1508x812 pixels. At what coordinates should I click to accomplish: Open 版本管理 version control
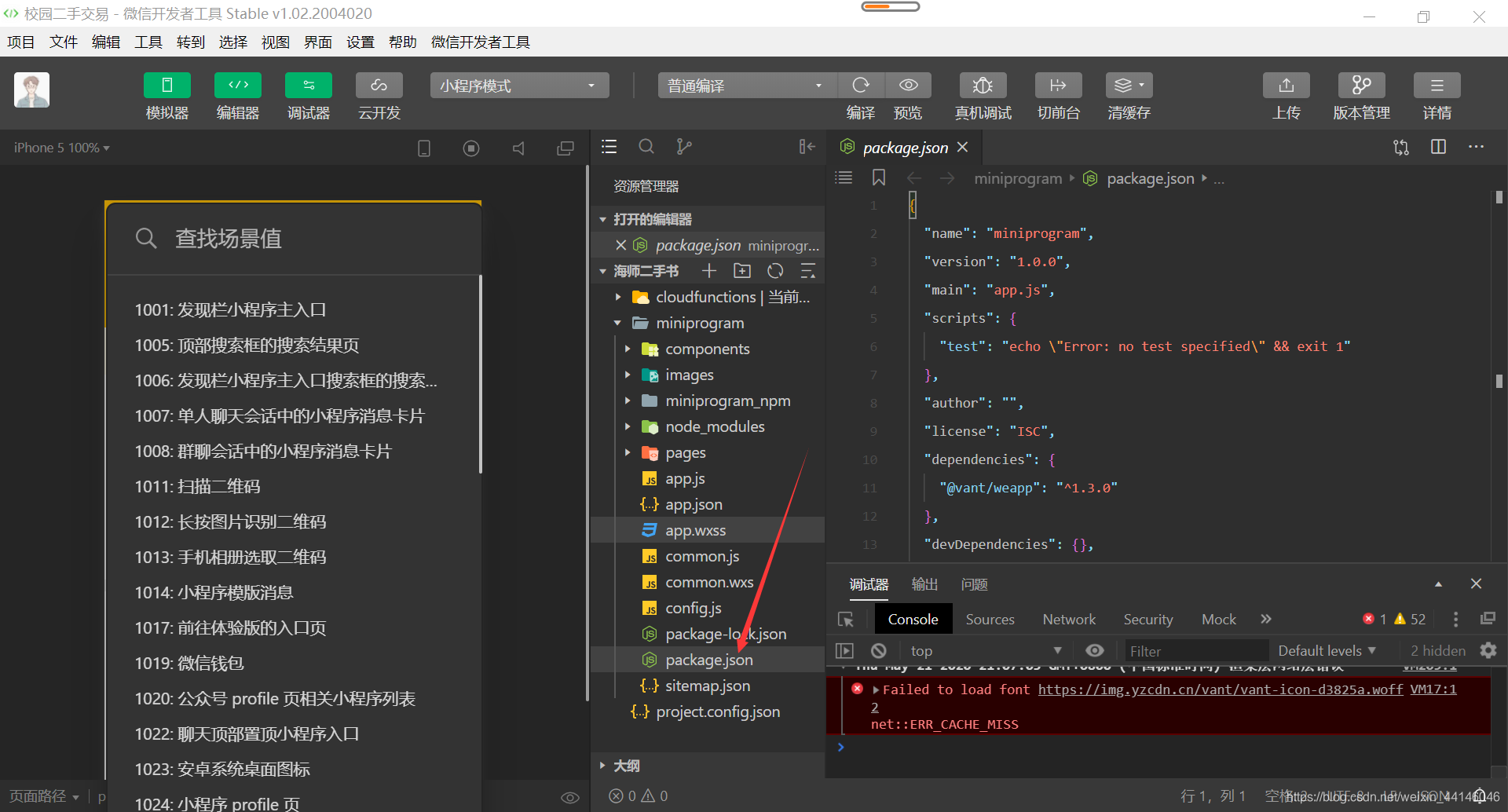pyautogui.click(x=1361, y=86)
